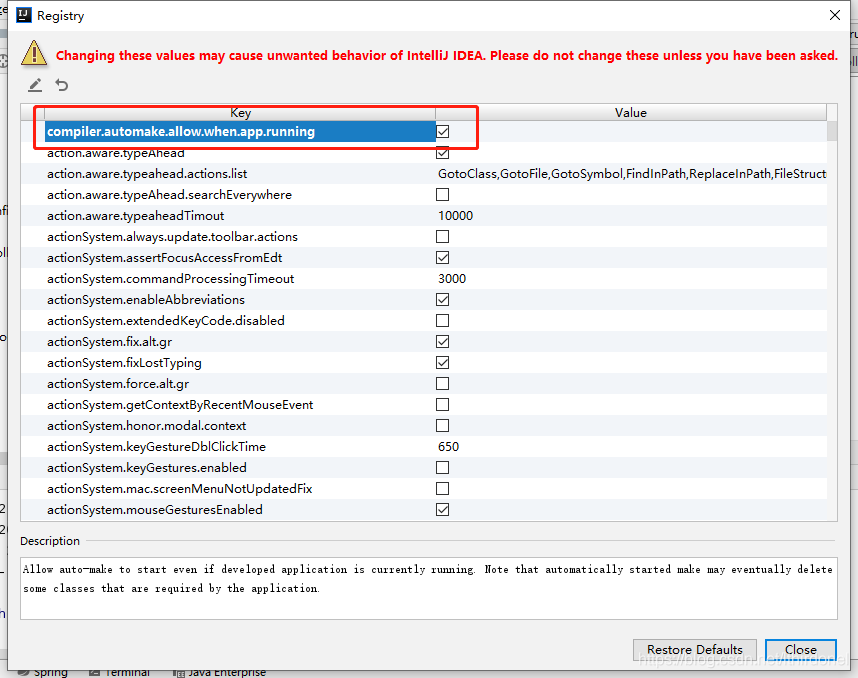The image size is (858, 678).
Task: Enable actionSystem.getContextByRecentMouseEvent checkbox
Action: pyautogui.click(x=443, y=405)
